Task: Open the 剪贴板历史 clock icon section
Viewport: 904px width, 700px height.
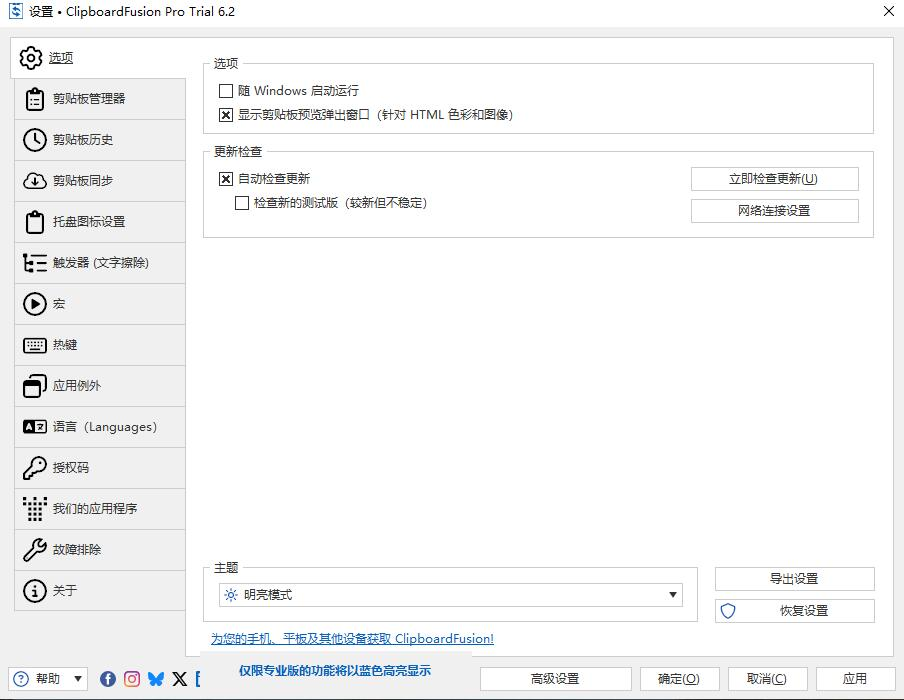Action: click(x=98, y=140)
